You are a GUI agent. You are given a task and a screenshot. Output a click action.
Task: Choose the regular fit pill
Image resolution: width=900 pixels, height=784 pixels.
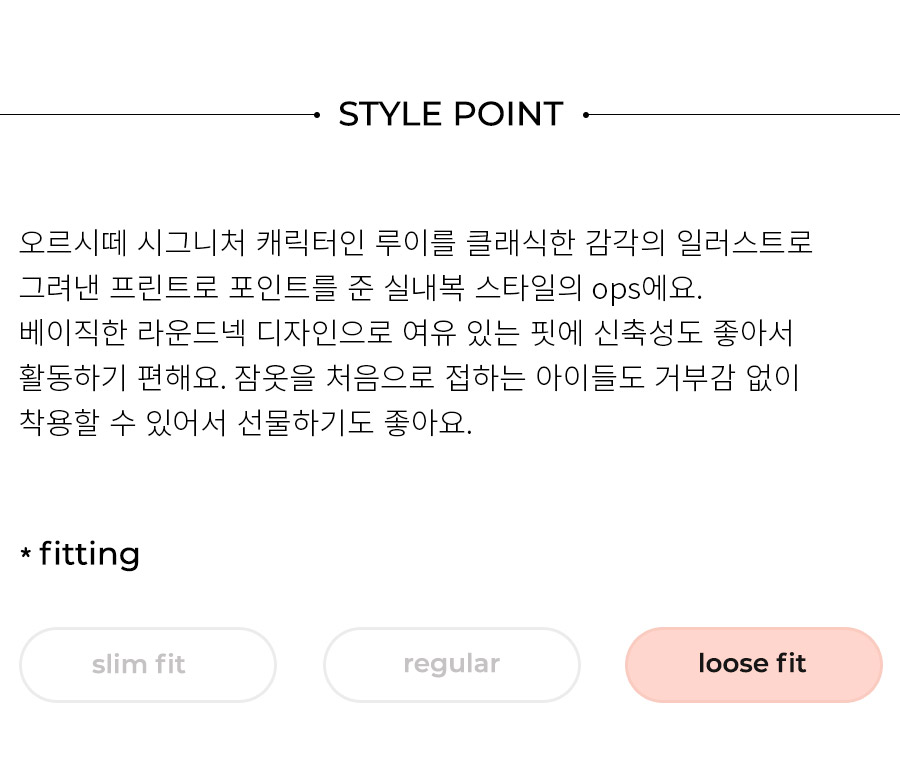[x=452, y=665]
